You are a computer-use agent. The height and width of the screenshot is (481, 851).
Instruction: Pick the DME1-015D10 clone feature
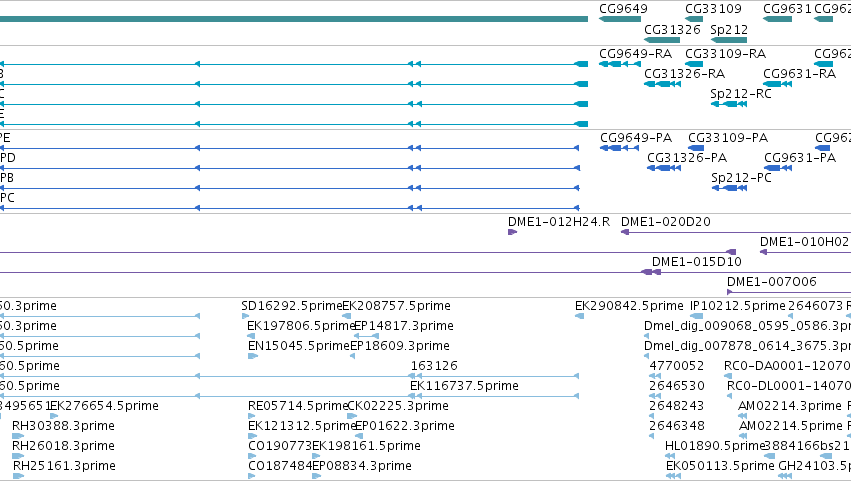click(651, 273)
